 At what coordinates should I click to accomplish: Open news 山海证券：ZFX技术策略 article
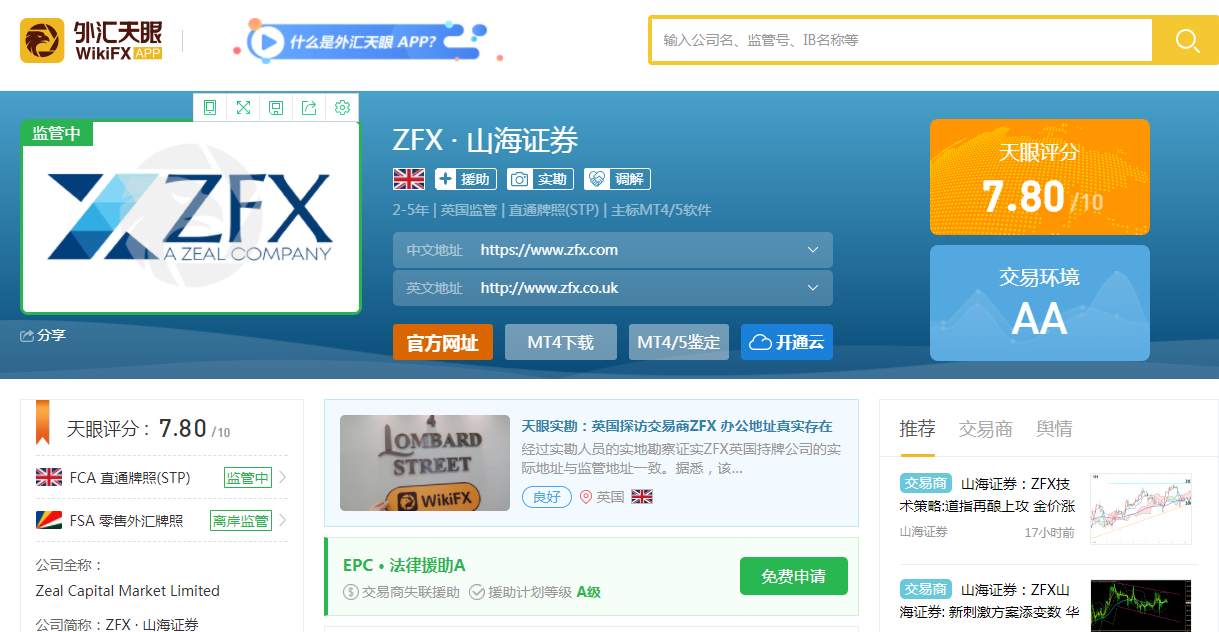(988, 493)
